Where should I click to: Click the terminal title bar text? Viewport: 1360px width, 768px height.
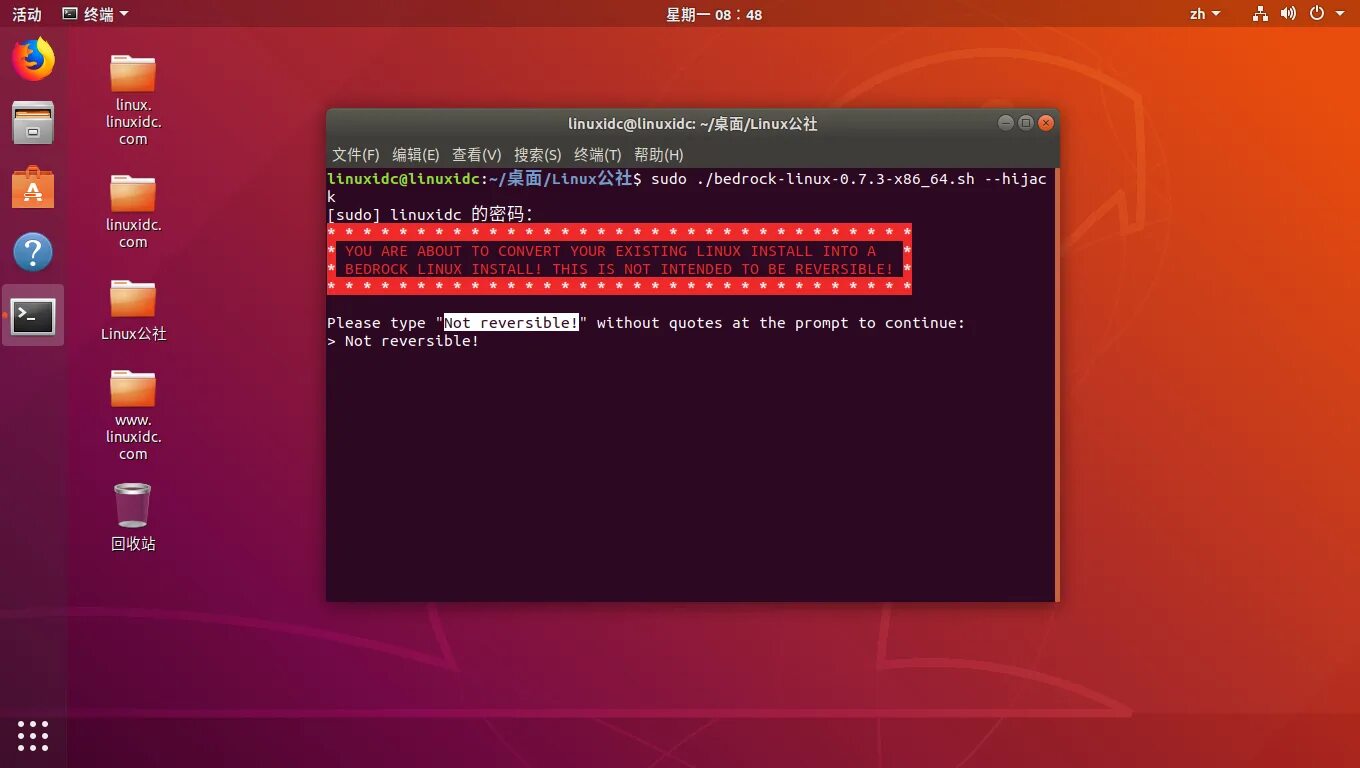(x=693, y=124)
